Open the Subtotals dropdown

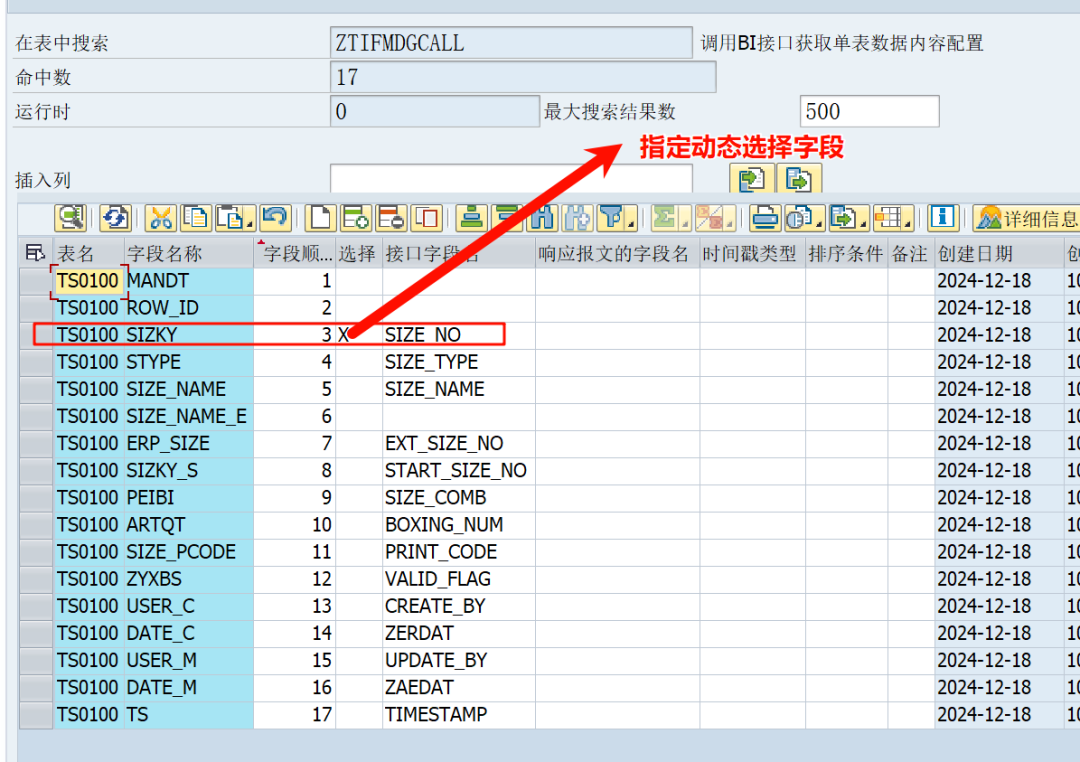coord(714,218)
